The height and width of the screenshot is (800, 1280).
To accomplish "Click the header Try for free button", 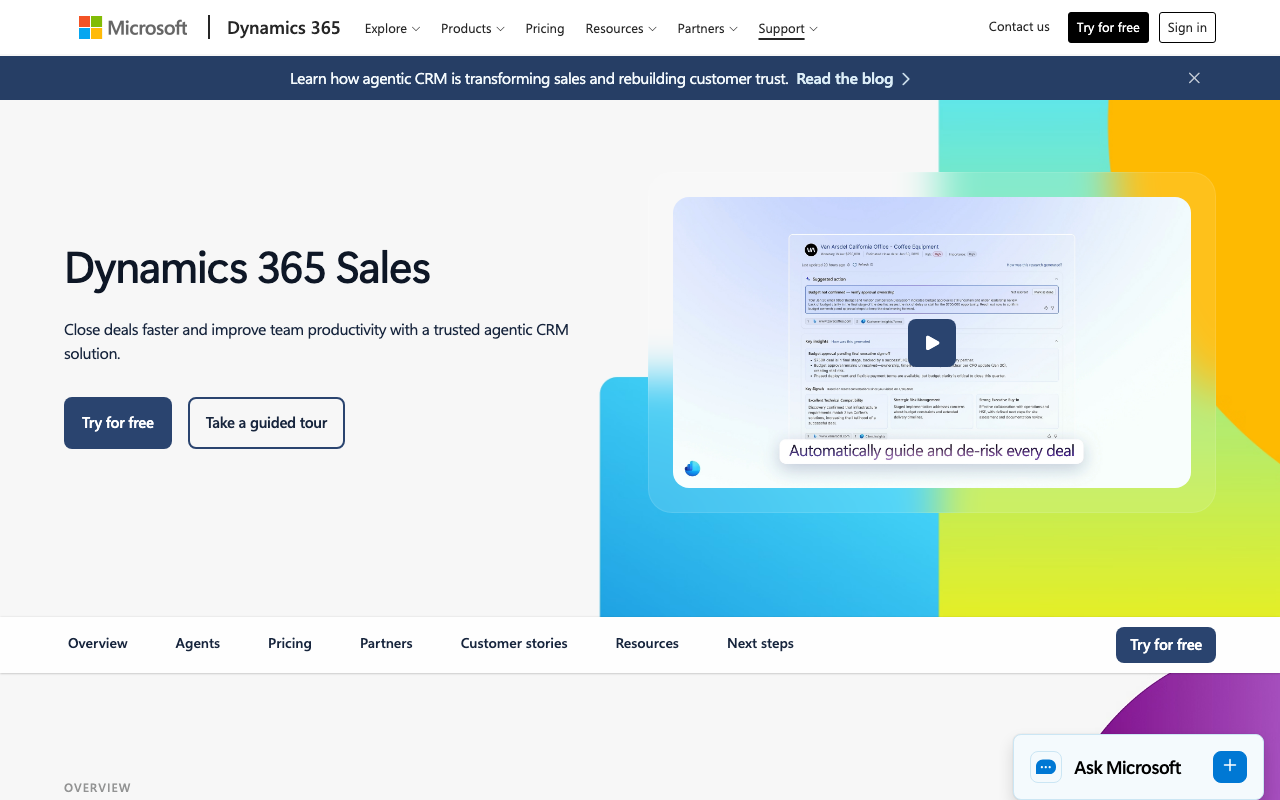I will [x=1108, y=28].
